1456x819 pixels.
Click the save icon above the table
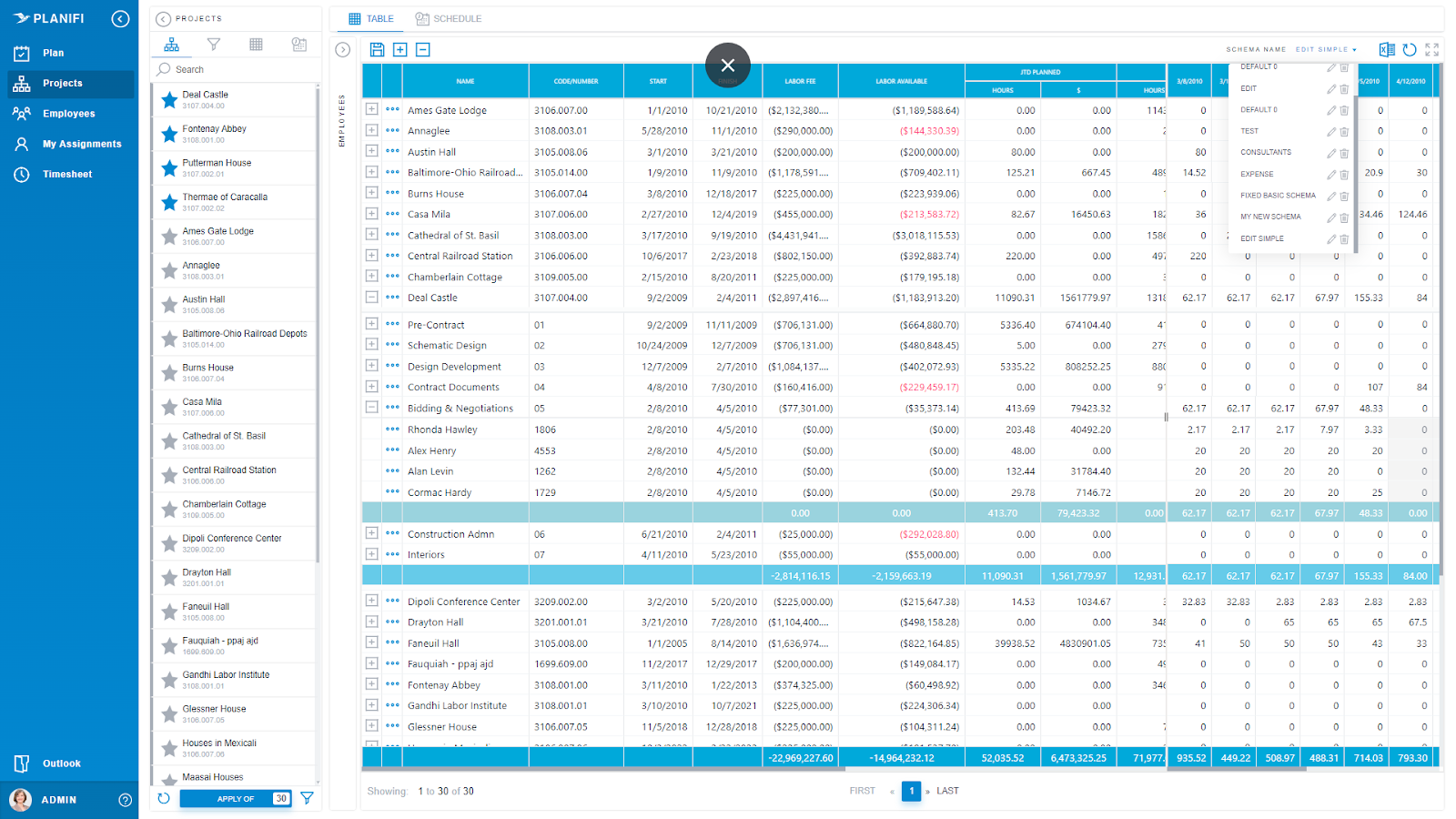[377, 50]
